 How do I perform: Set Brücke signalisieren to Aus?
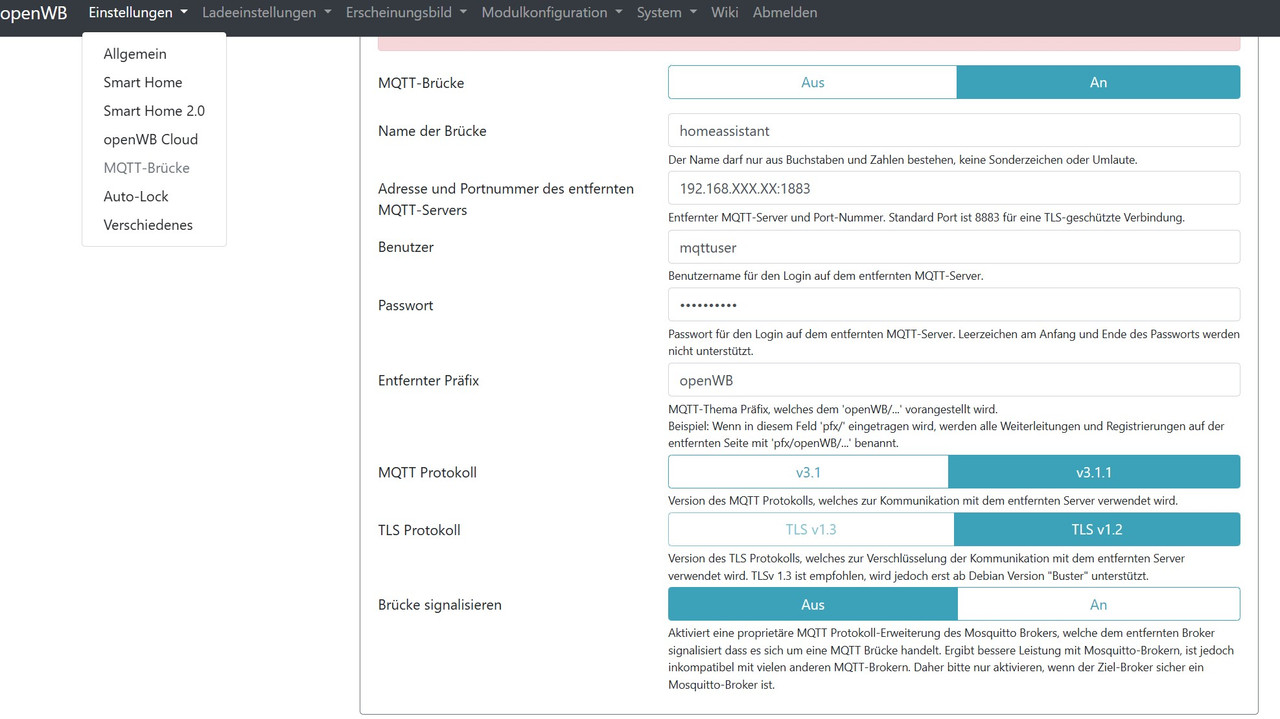pyautogui.click(x=813, y=604)
